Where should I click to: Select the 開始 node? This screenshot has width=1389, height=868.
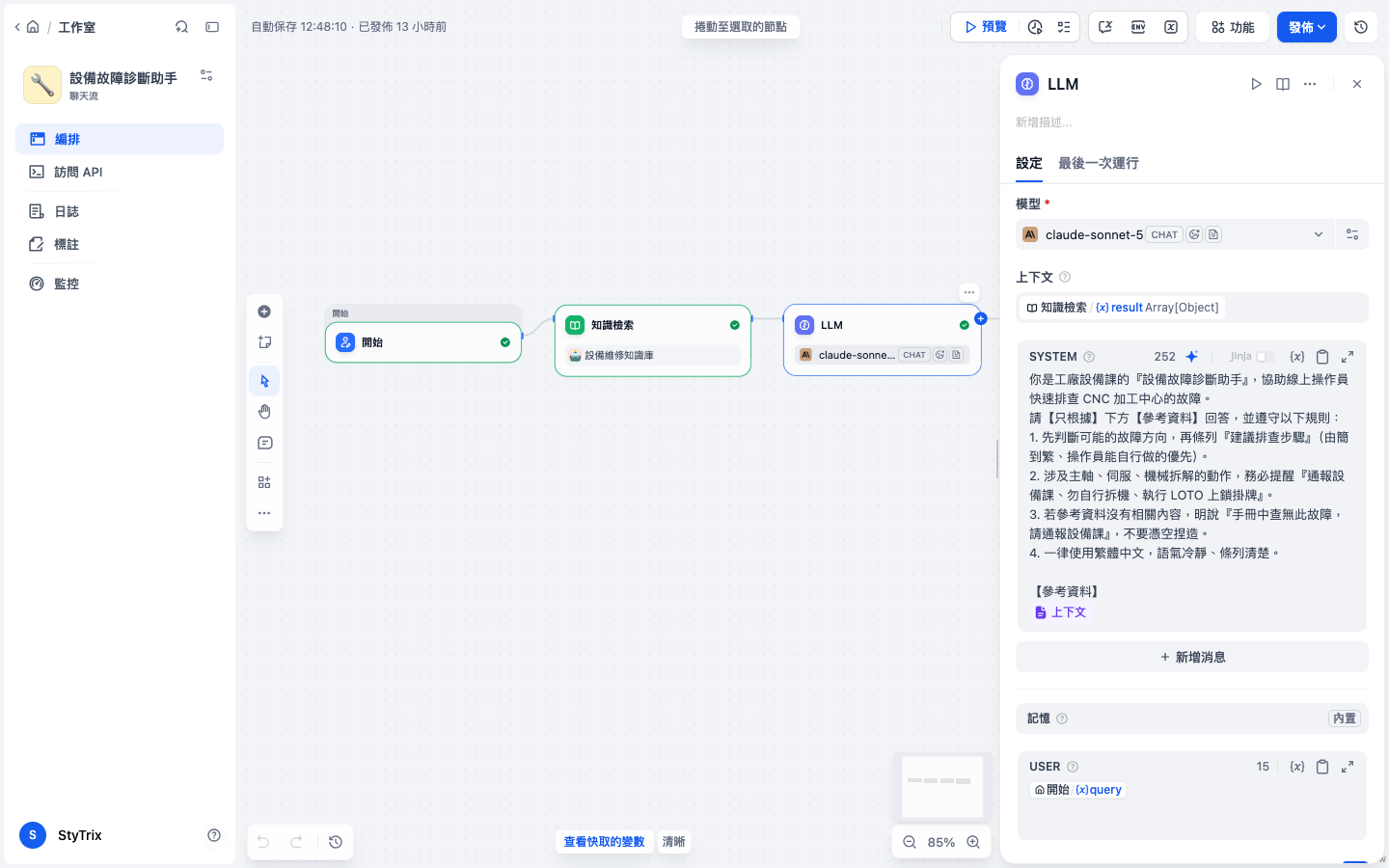pos(423,342)
